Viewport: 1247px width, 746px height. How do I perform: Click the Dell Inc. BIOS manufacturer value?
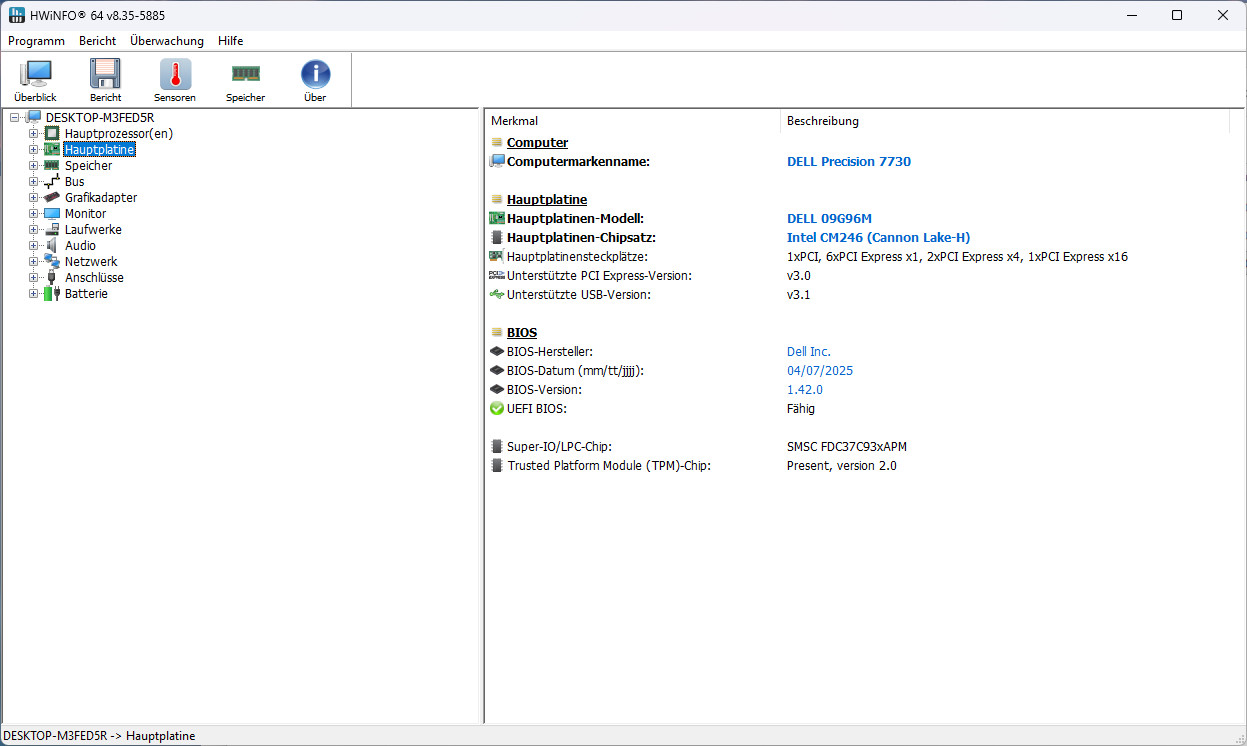[x=809, y=352]
